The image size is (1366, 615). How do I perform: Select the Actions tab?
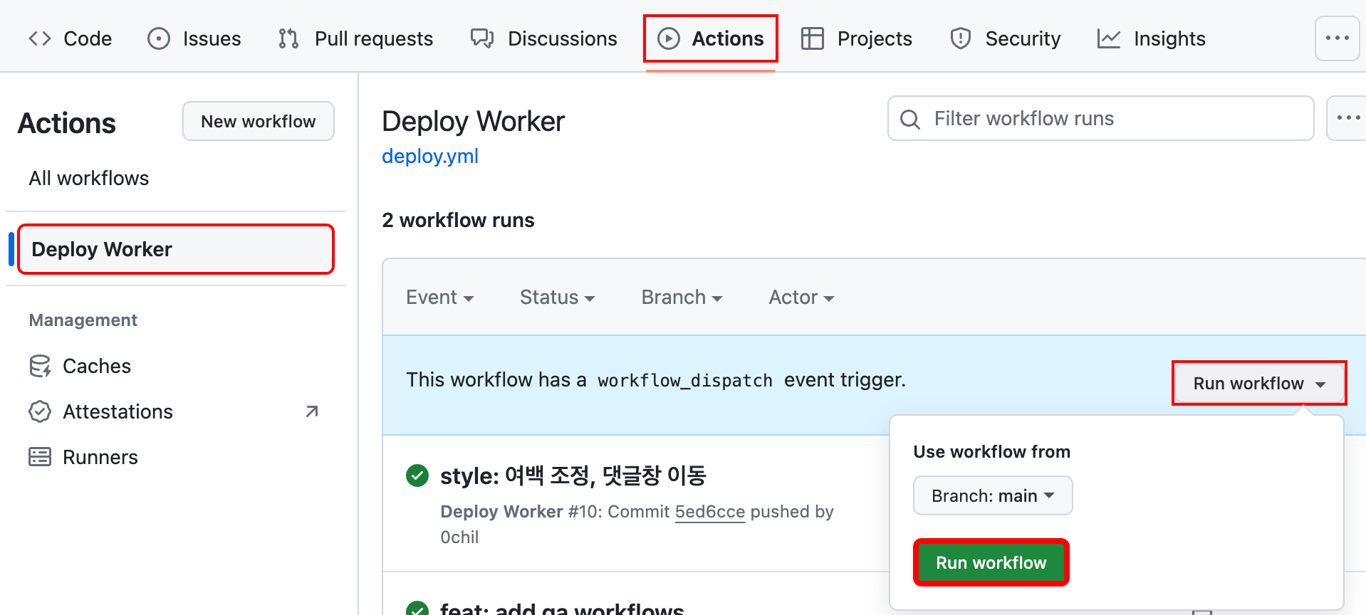710,38
